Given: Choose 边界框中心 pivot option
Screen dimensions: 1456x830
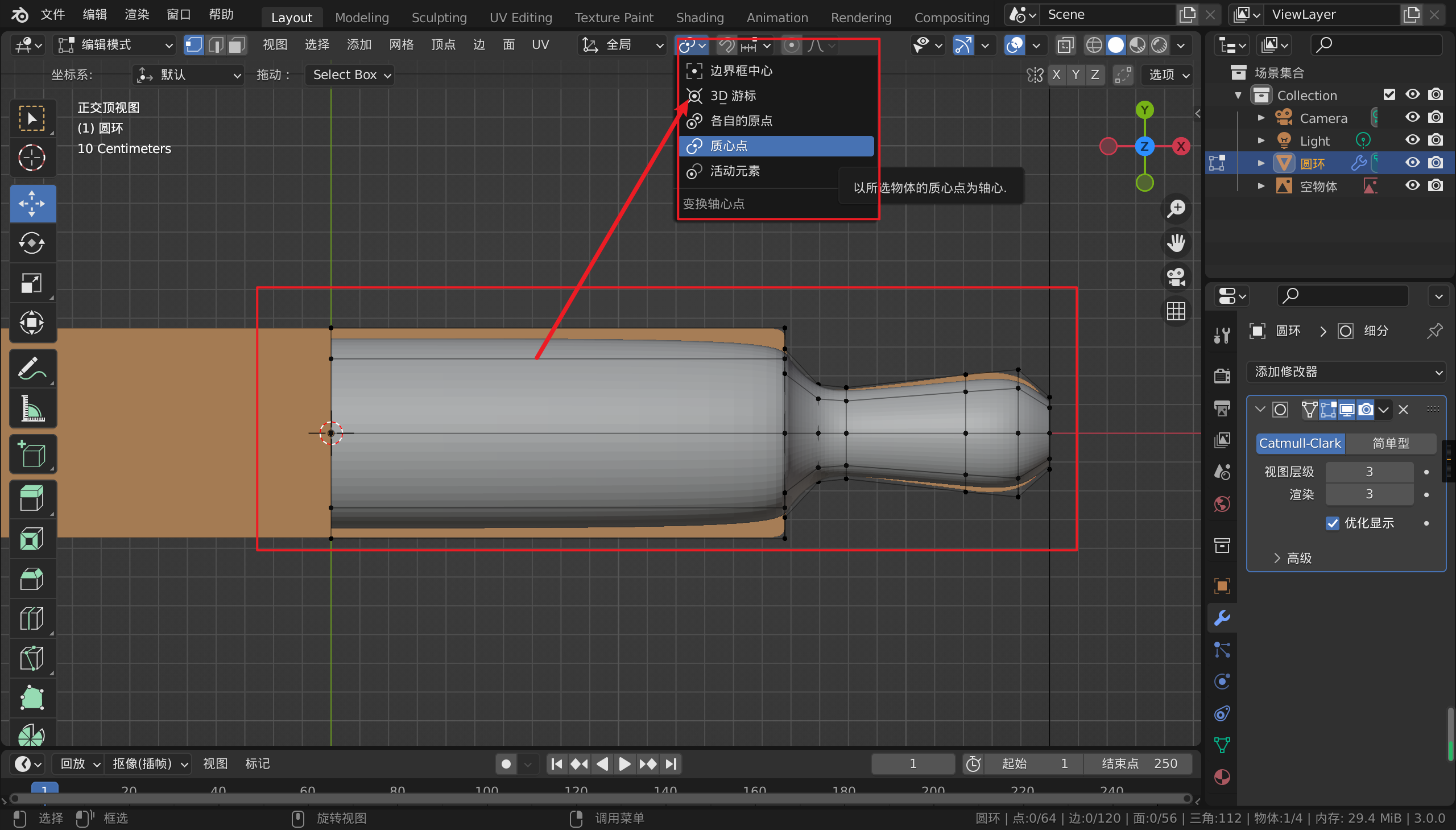Looking at the screenshot, I should (x=776, y=71).
